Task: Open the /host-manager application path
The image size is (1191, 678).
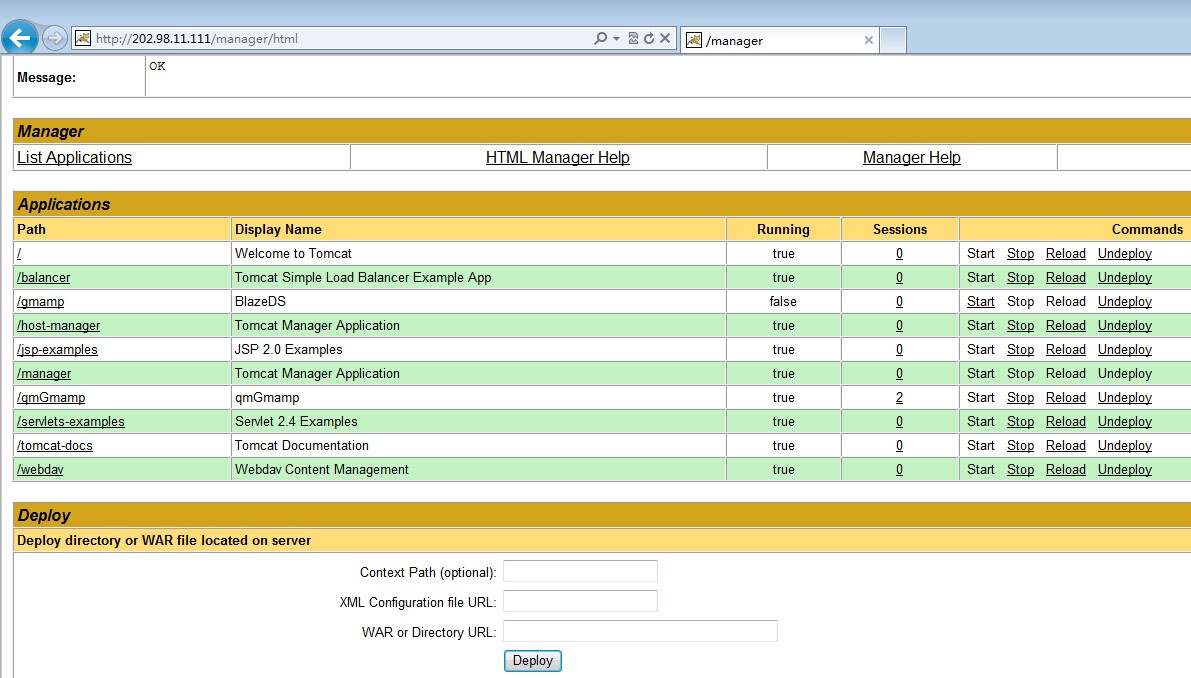Action: pos(58,326)
